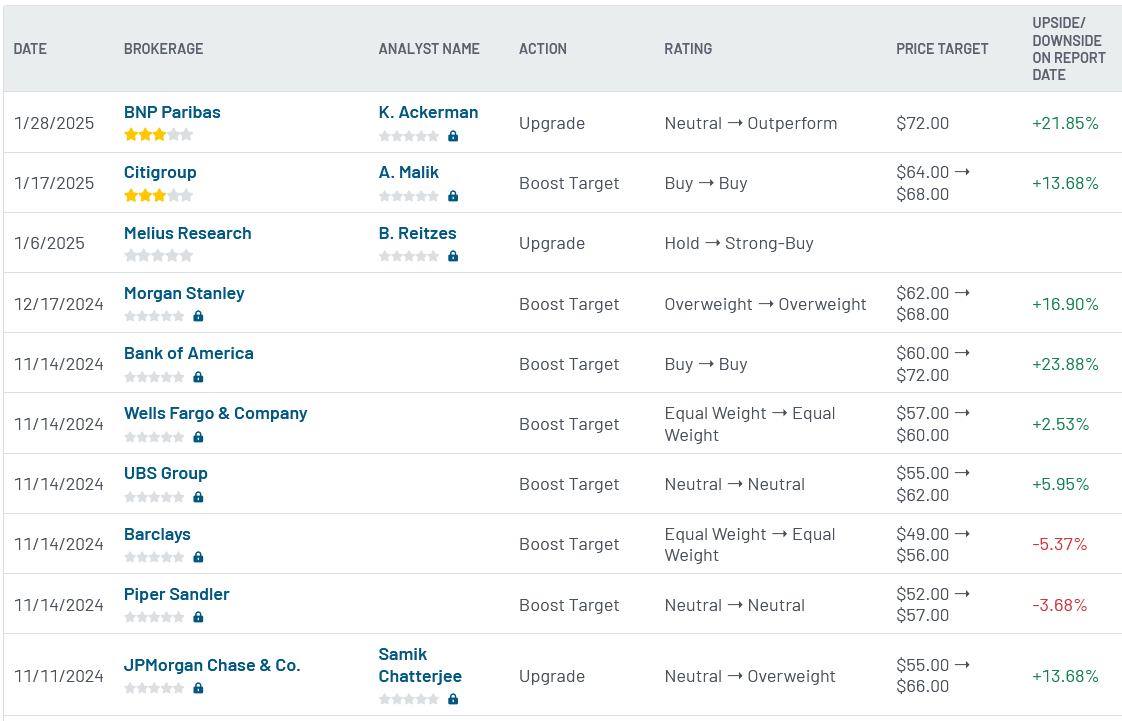Open the Wells Fargo & Company link

click(215, 413)
